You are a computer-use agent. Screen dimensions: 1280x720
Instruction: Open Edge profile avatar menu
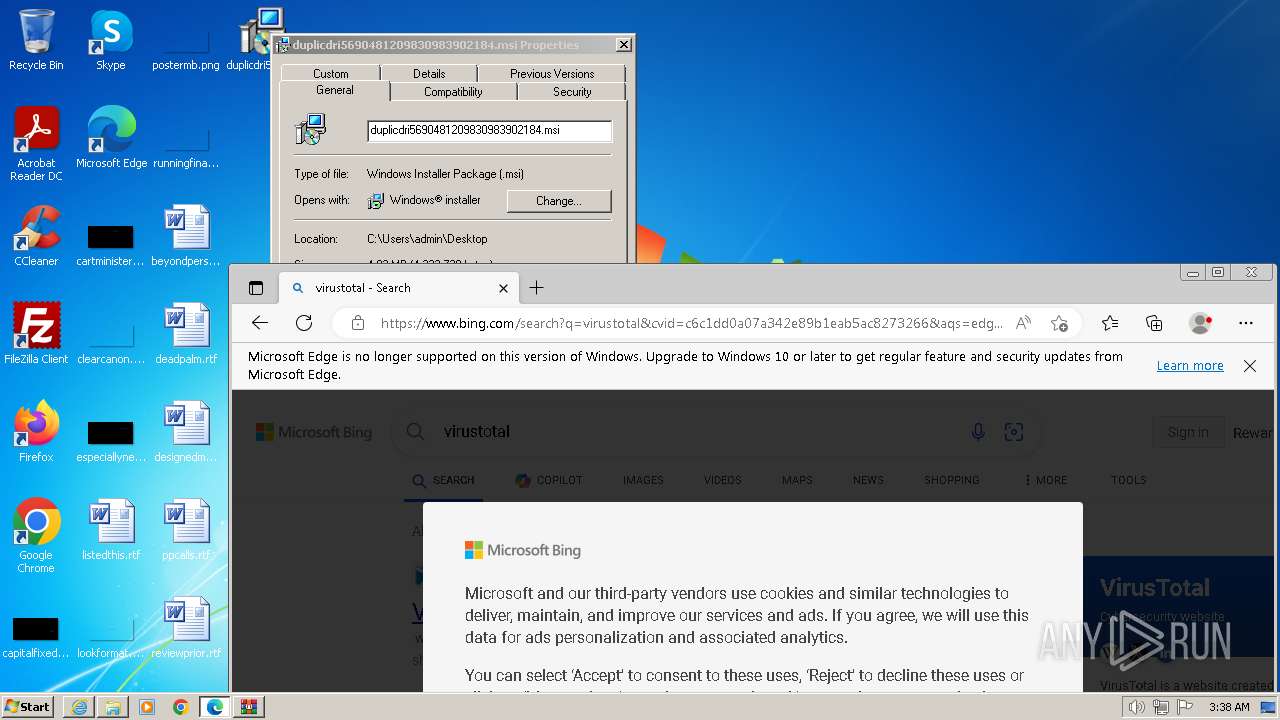pos(1200,323)
